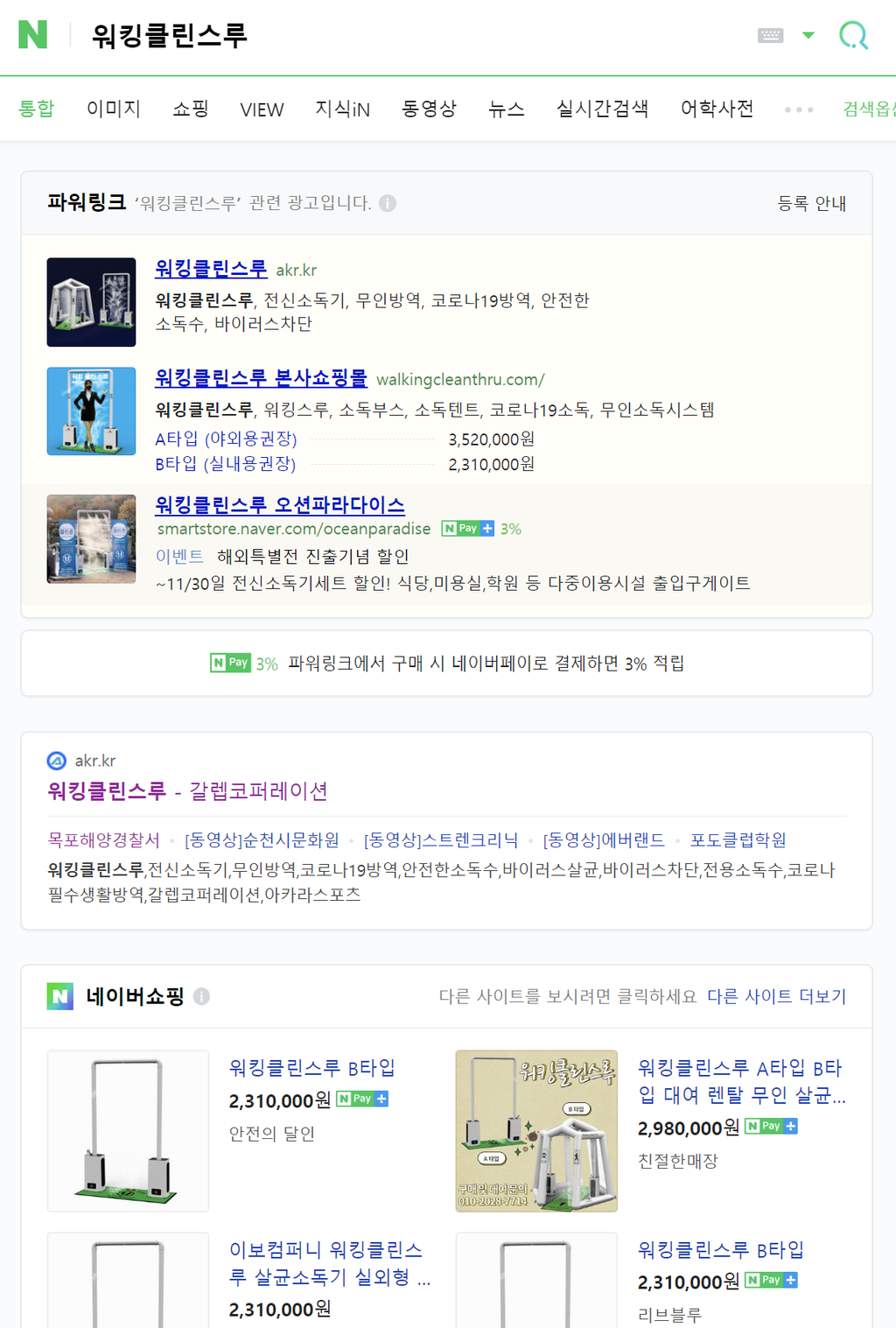Click the Naver Shopping info icon
The height and width of the screenshot is (1328, 896).
[201, 996]
